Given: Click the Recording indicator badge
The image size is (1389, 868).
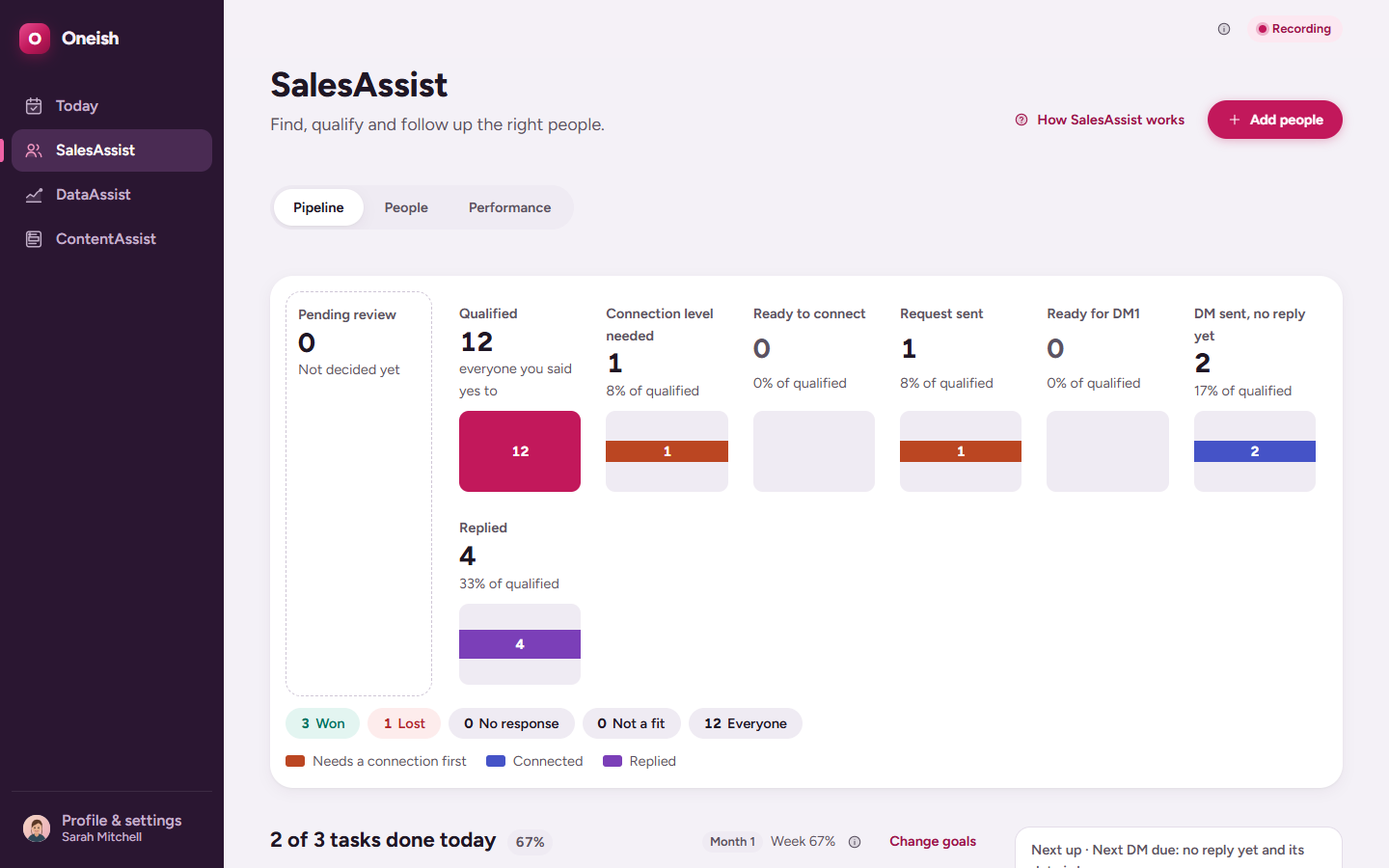Looking at the screenshot, I should pyautogui.click(x=1294, y=29).
